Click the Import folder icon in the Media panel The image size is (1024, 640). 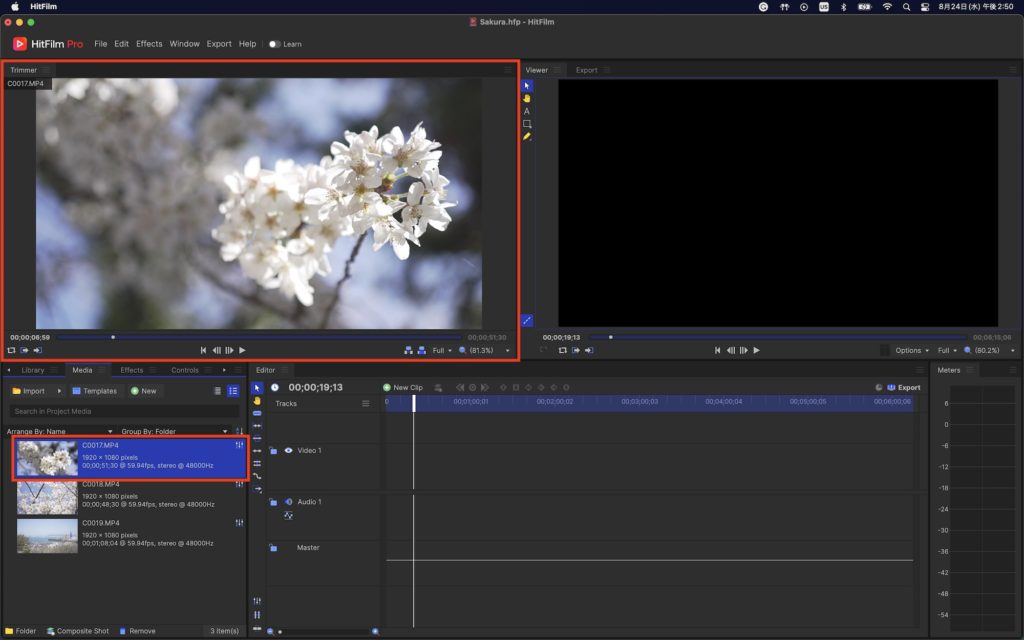pos(17,390)
